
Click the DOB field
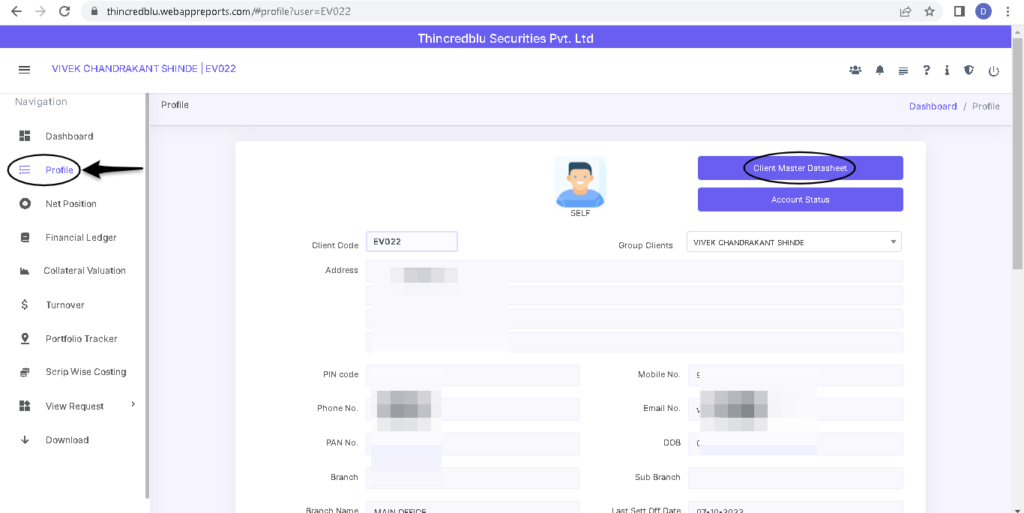click(x=795, y=443)
